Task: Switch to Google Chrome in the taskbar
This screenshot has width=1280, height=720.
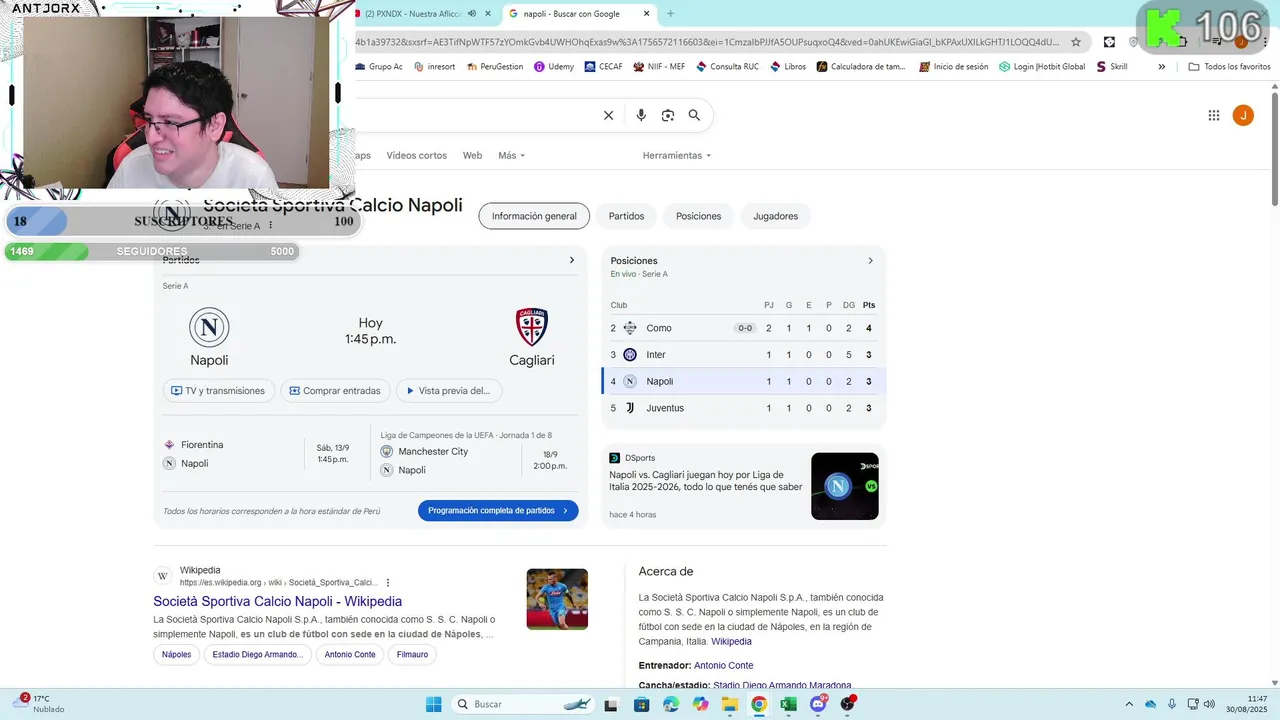Action: 759,704
